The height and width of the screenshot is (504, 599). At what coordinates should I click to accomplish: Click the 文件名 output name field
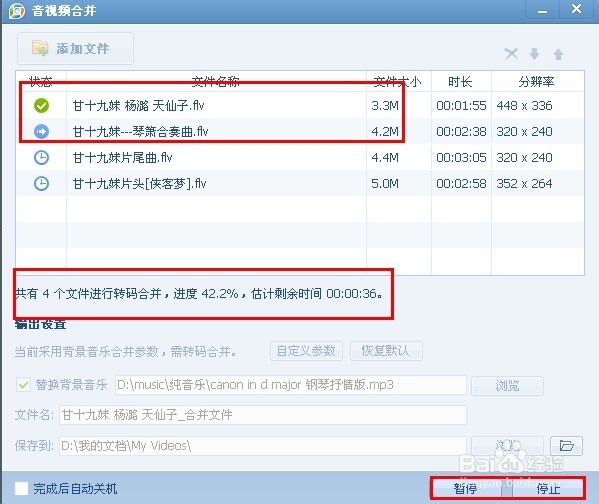pyautogui.click(x=263, y=415)
